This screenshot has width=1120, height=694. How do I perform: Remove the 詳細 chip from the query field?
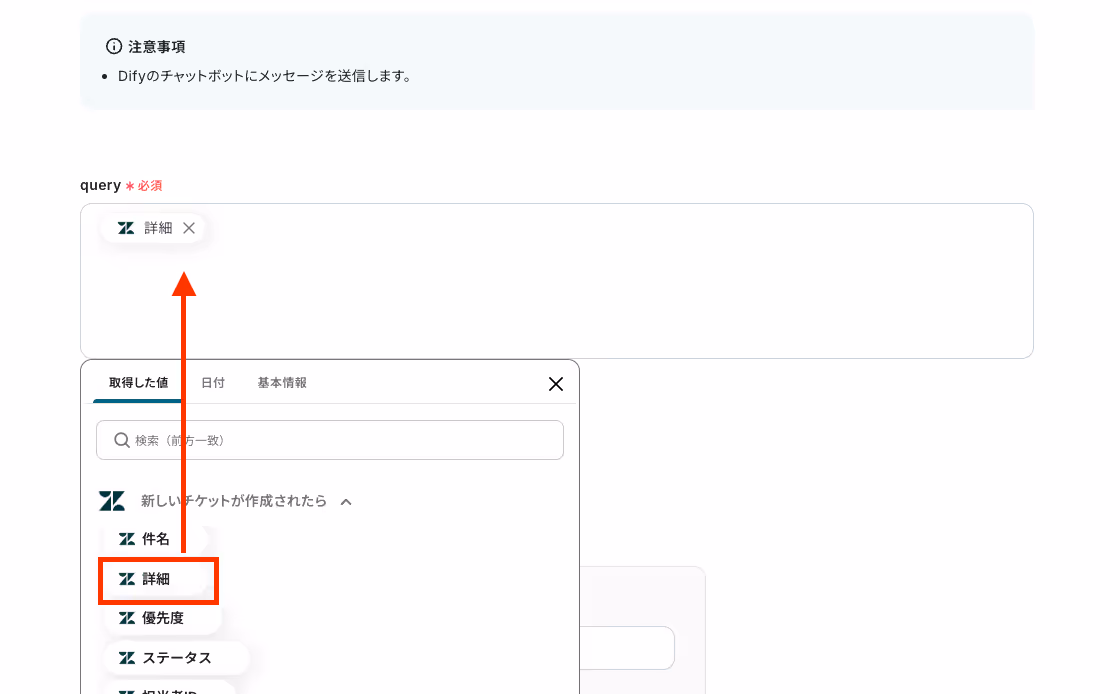coord(189,228)
